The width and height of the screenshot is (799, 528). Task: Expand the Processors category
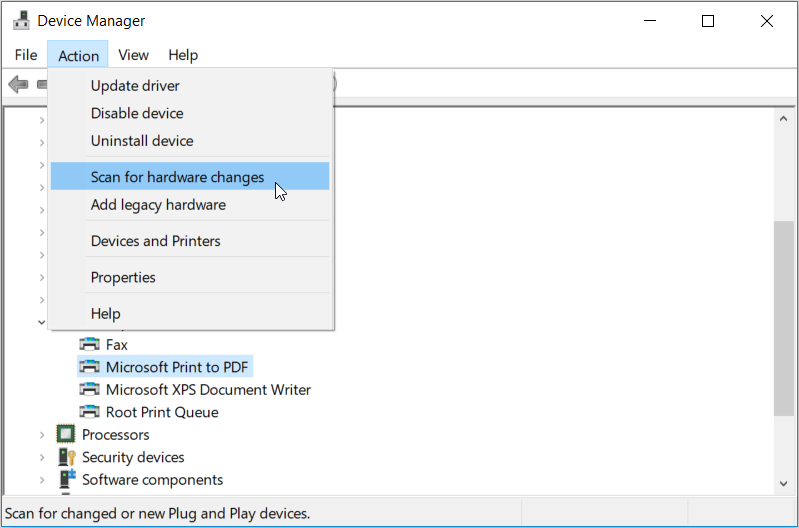click(42, 435)
